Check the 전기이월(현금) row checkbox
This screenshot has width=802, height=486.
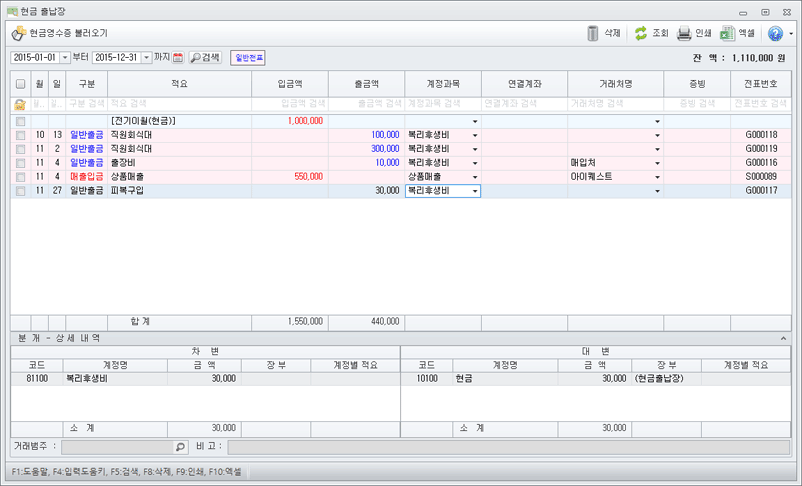tap(20, 122)
